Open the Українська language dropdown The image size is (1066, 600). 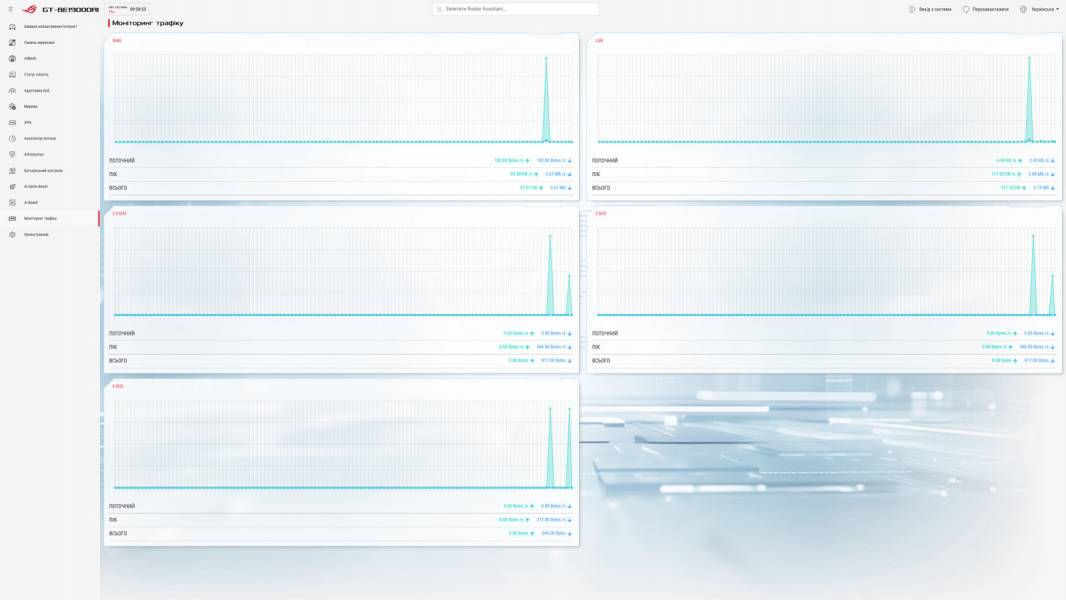point(1045,10)
